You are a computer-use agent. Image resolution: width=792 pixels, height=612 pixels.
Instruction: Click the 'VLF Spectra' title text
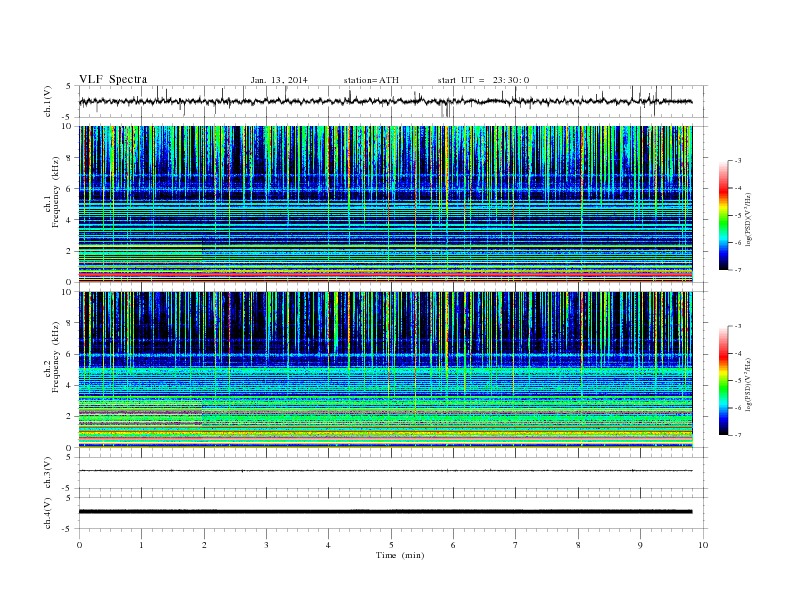tap(113, 79)
